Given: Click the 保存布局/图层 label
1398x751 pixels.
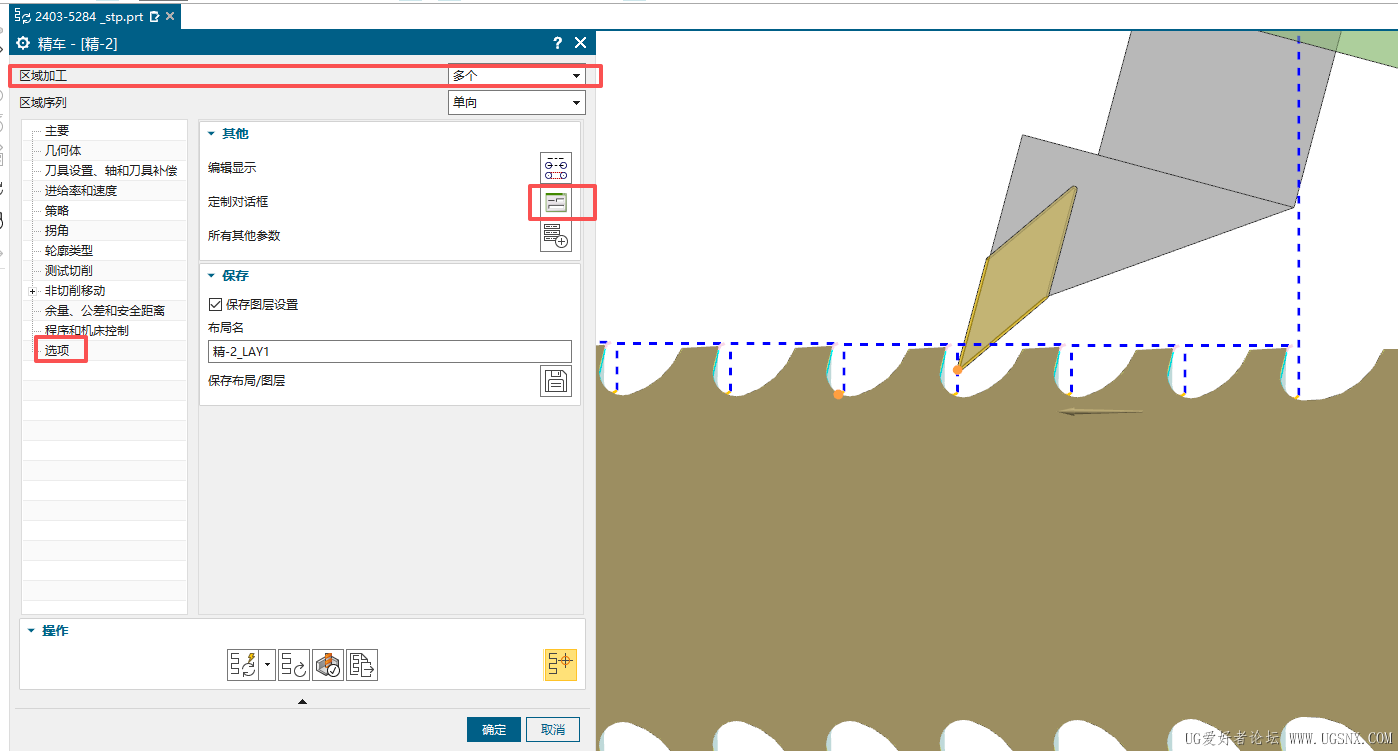Looking at the screenshot, I should pyautogui.click(x=246, y=381).
